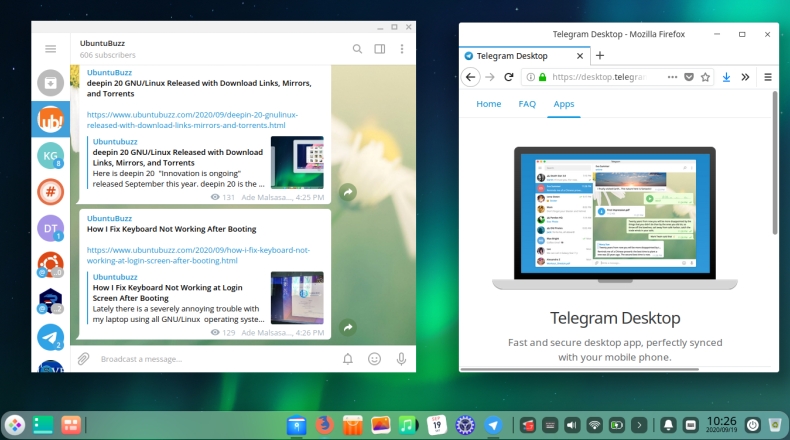This screenshot has width=790, height=440.
Task: Open Firefox from the dock
Action: pos(323,425)
